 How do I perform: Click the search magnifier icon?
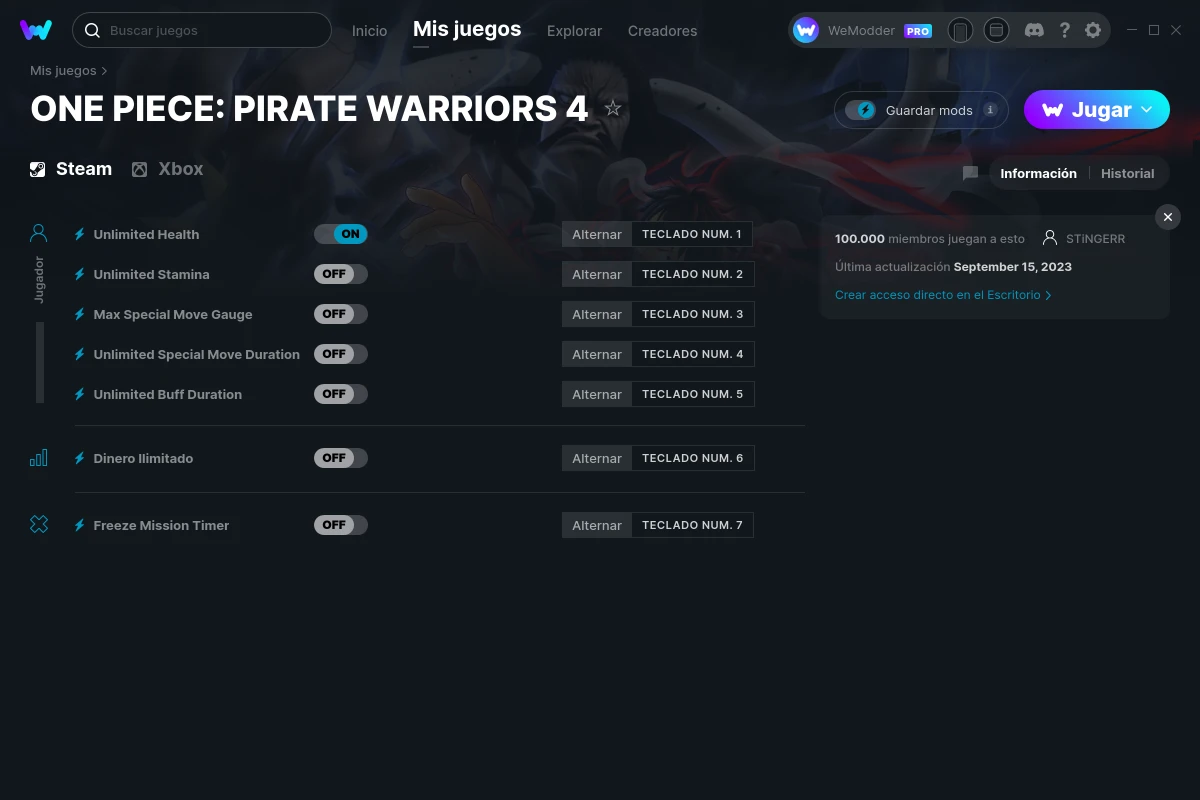click(x=92, y=30)
